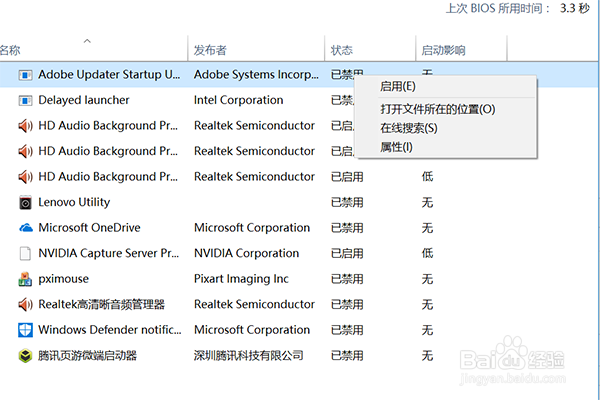Click the pximouse icon

(25, 279)
